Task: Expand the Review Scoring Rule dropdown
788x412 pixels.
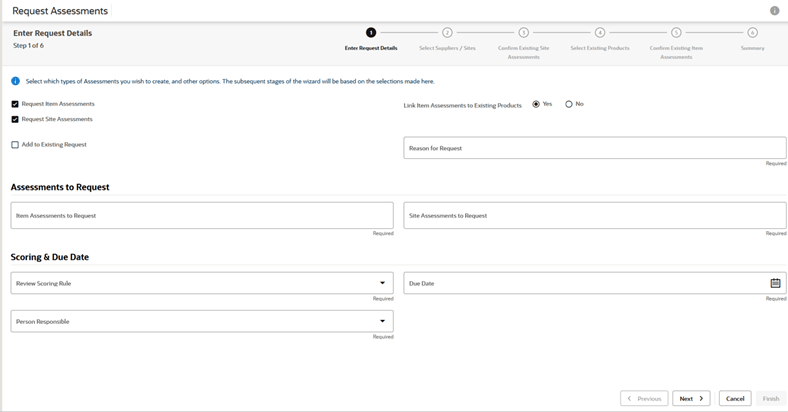Action: [382, 283]
